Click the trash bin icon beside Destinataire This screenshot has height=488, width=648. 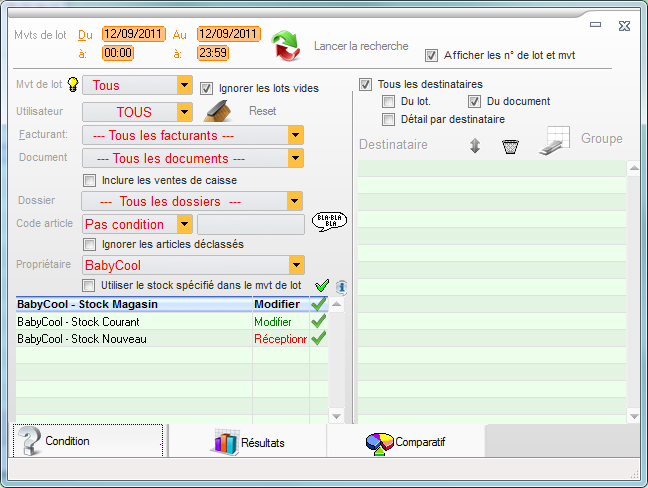click(510, 146)
